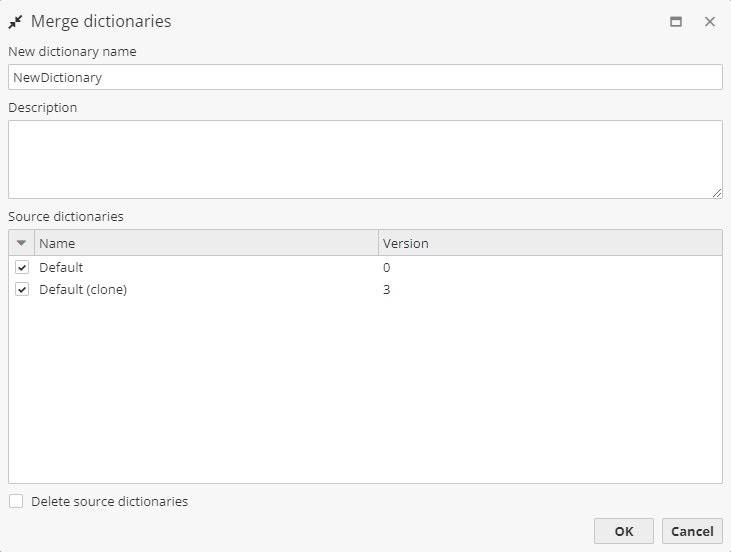The image size is (731, 552).
Task: Click version 3 cell of Default (clone)
Action: 387,290
